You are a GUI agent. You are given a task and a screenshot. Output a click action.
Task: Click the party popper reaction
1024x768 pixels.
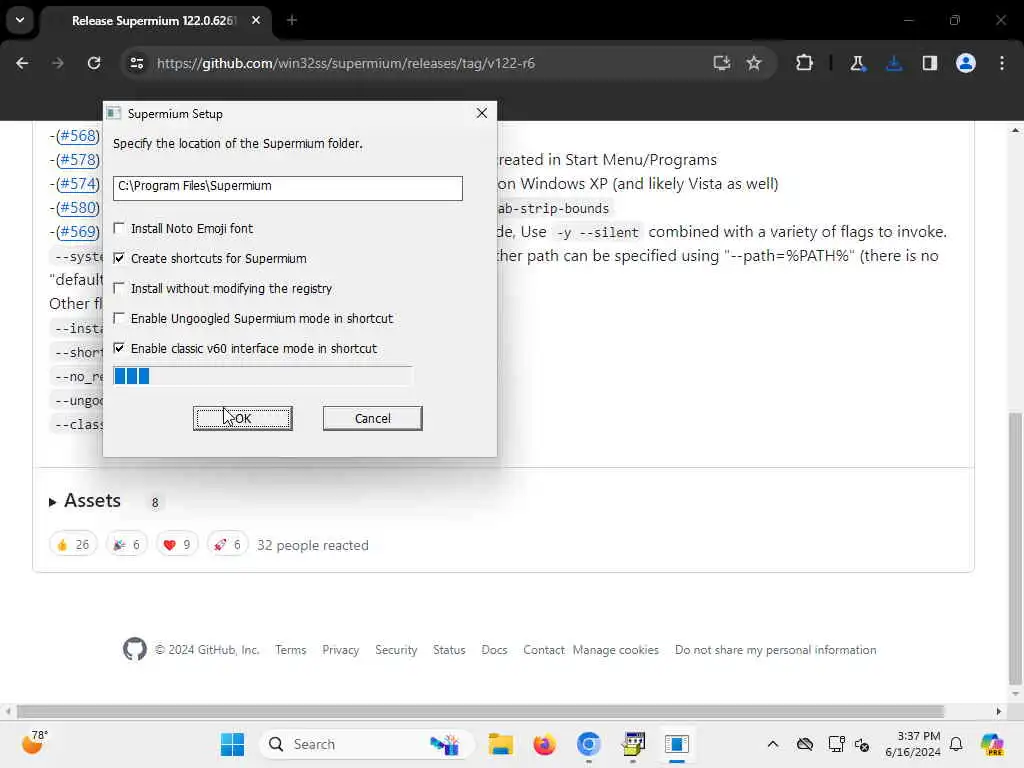coord(127,545)
